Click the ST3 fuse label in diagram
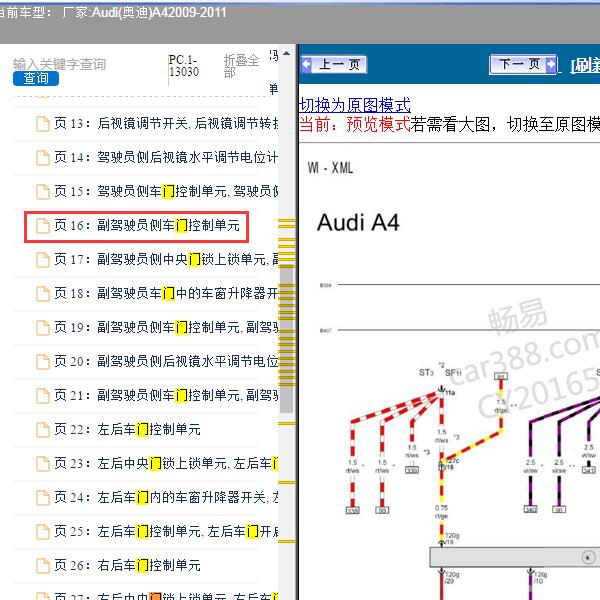 click(x=426, y=372)
